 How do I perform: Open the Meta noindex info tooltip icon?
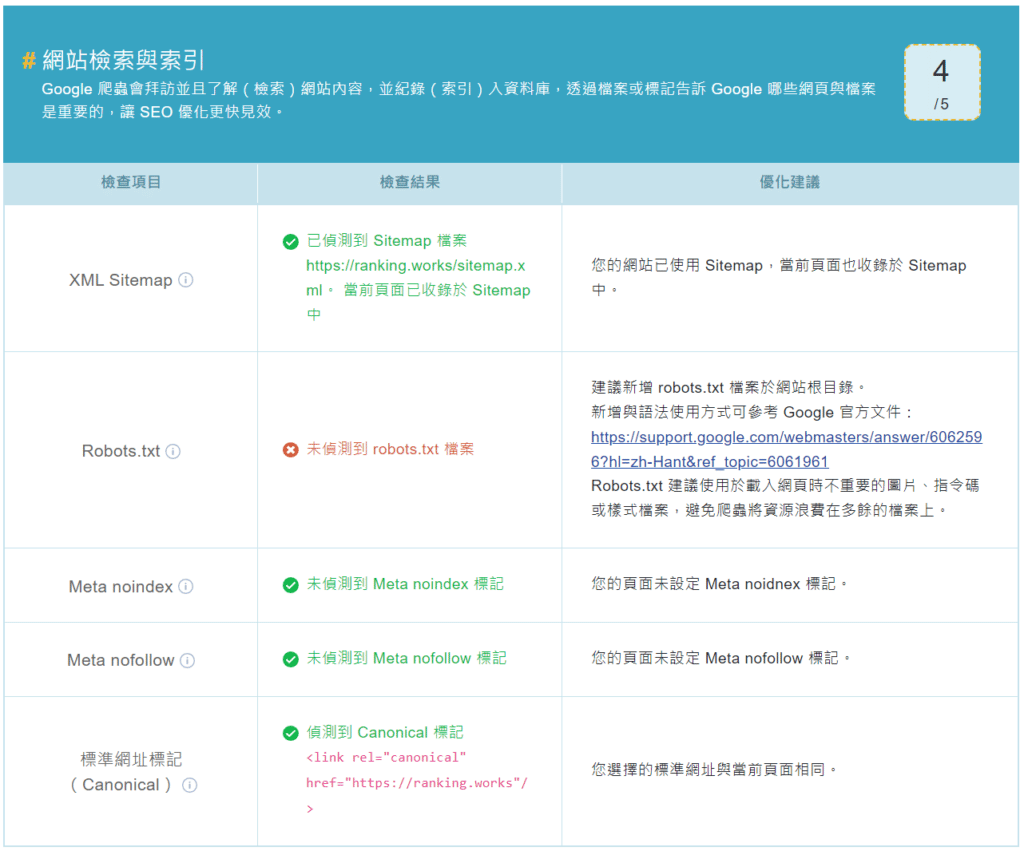pyautogui.click(x=186, y=587)
